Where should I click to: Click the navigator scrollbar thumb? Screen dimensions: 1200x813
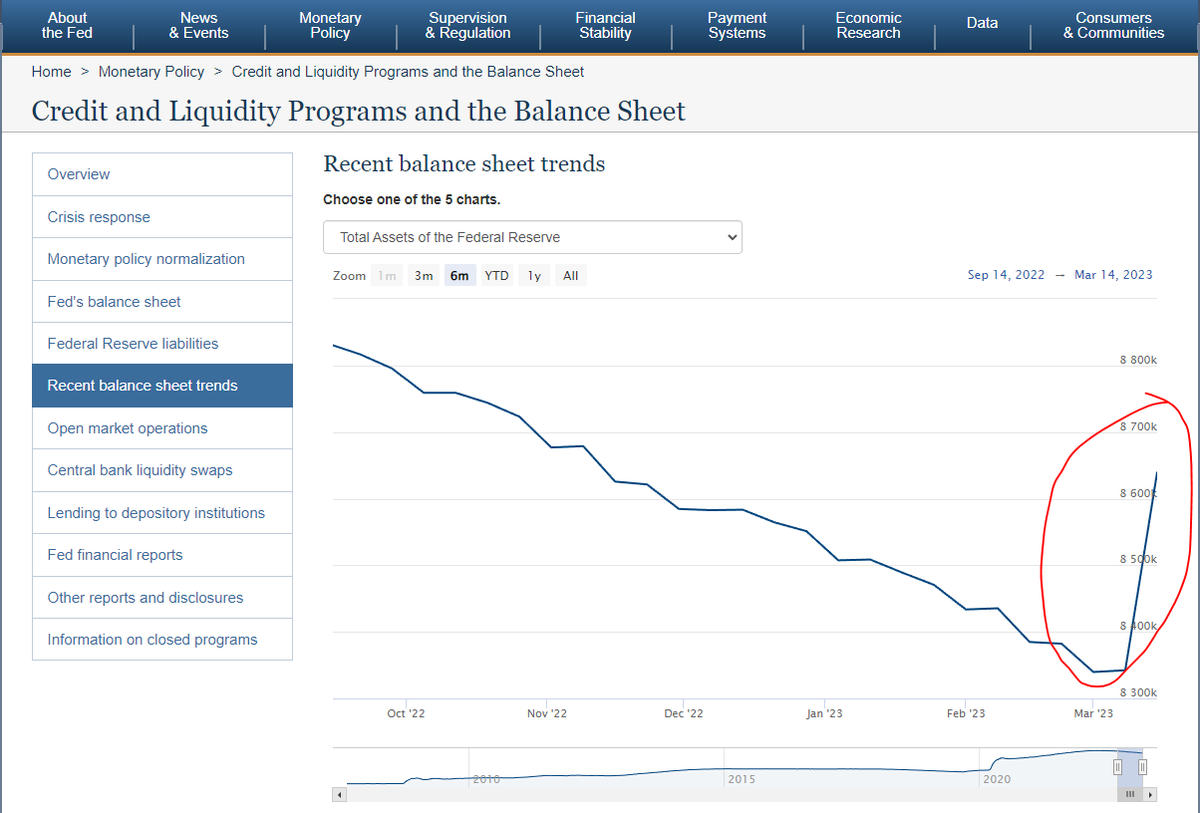click(x=1131, y=794)
